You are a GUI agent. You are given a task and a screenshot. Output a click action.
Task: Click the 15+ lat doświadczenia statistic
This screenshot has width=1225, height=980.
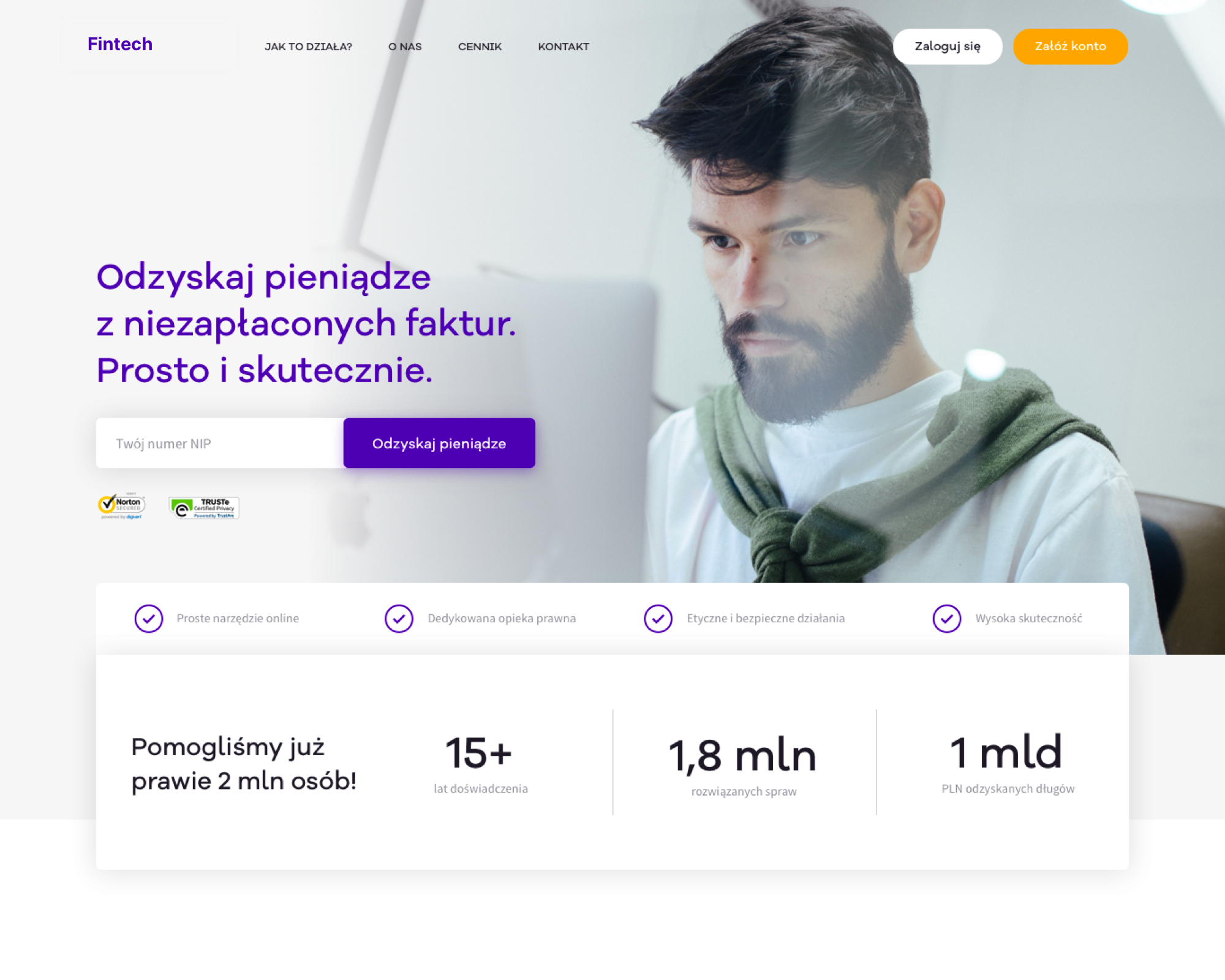[480, 764]
